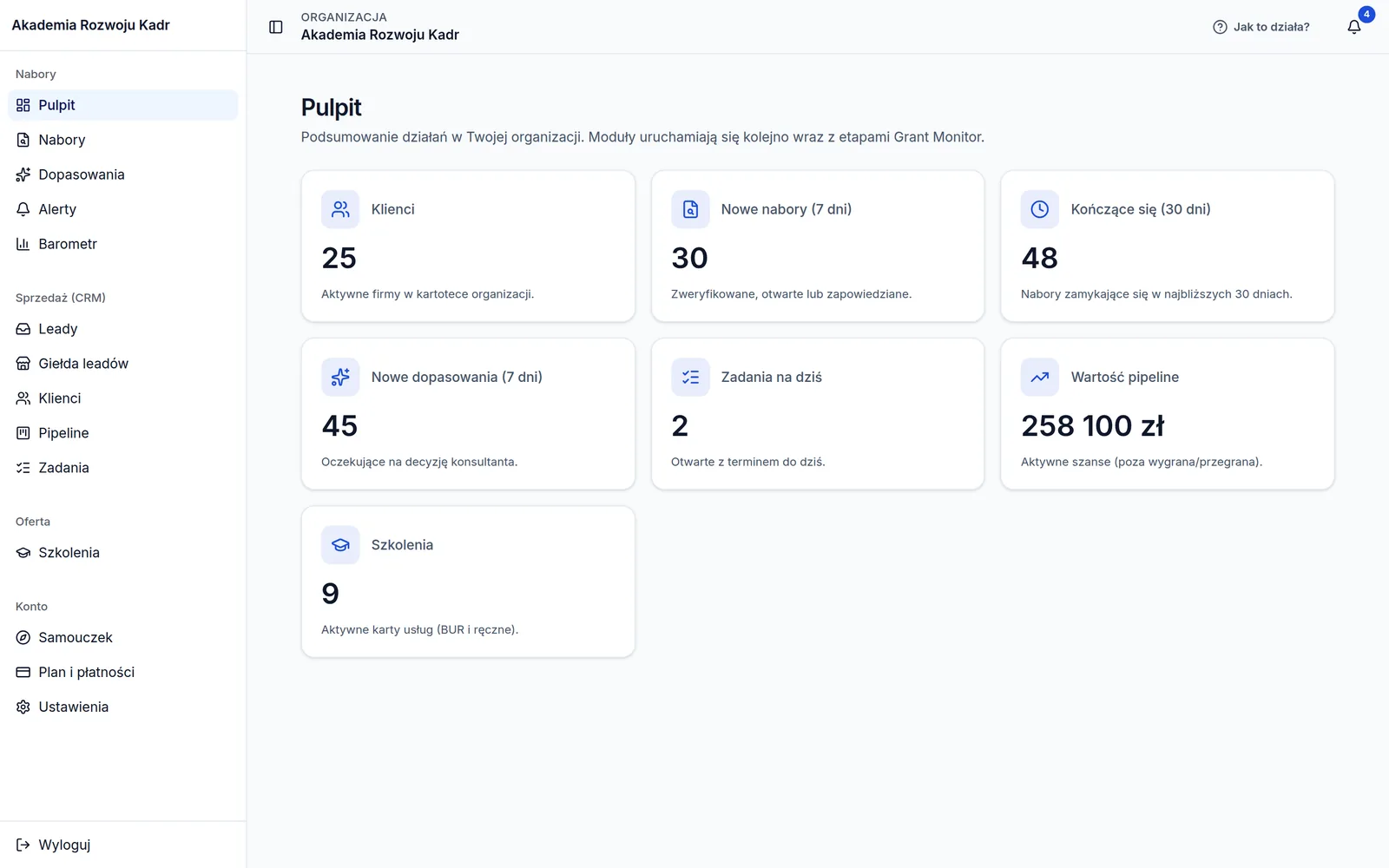Click the Akademia Rozwoju Kadr sidebar title

(x=90, y=25)
